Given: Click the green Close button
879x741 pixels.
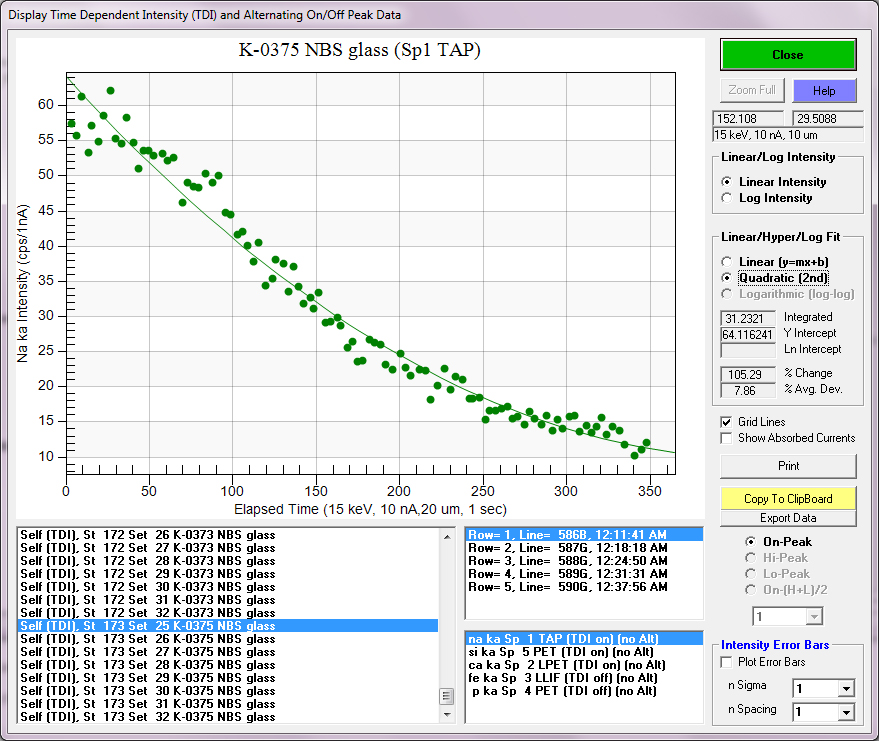Looking at the screenshot, I should pyautogui.click(x=788, y=55).
